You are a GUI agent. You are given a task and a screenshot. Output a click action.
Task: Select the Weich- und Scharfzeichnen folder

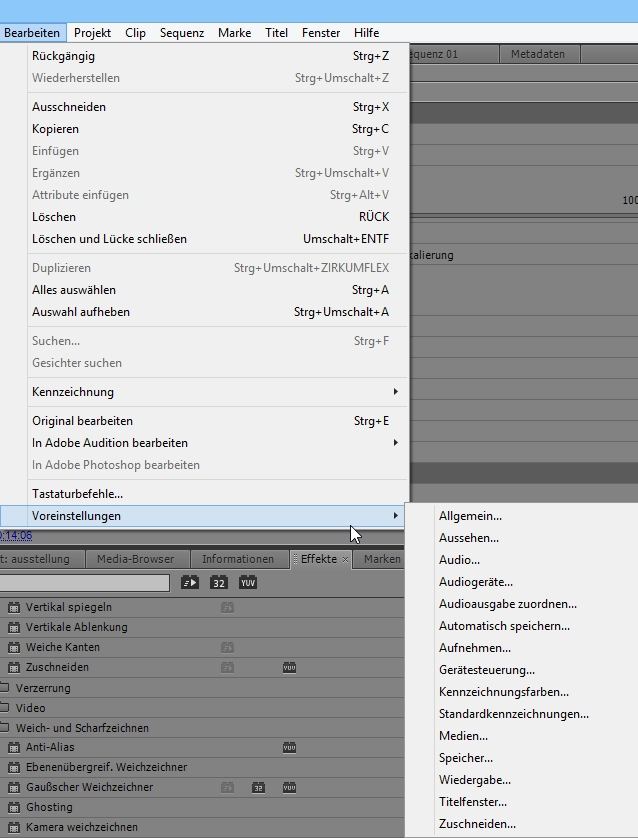click(82, 728)
